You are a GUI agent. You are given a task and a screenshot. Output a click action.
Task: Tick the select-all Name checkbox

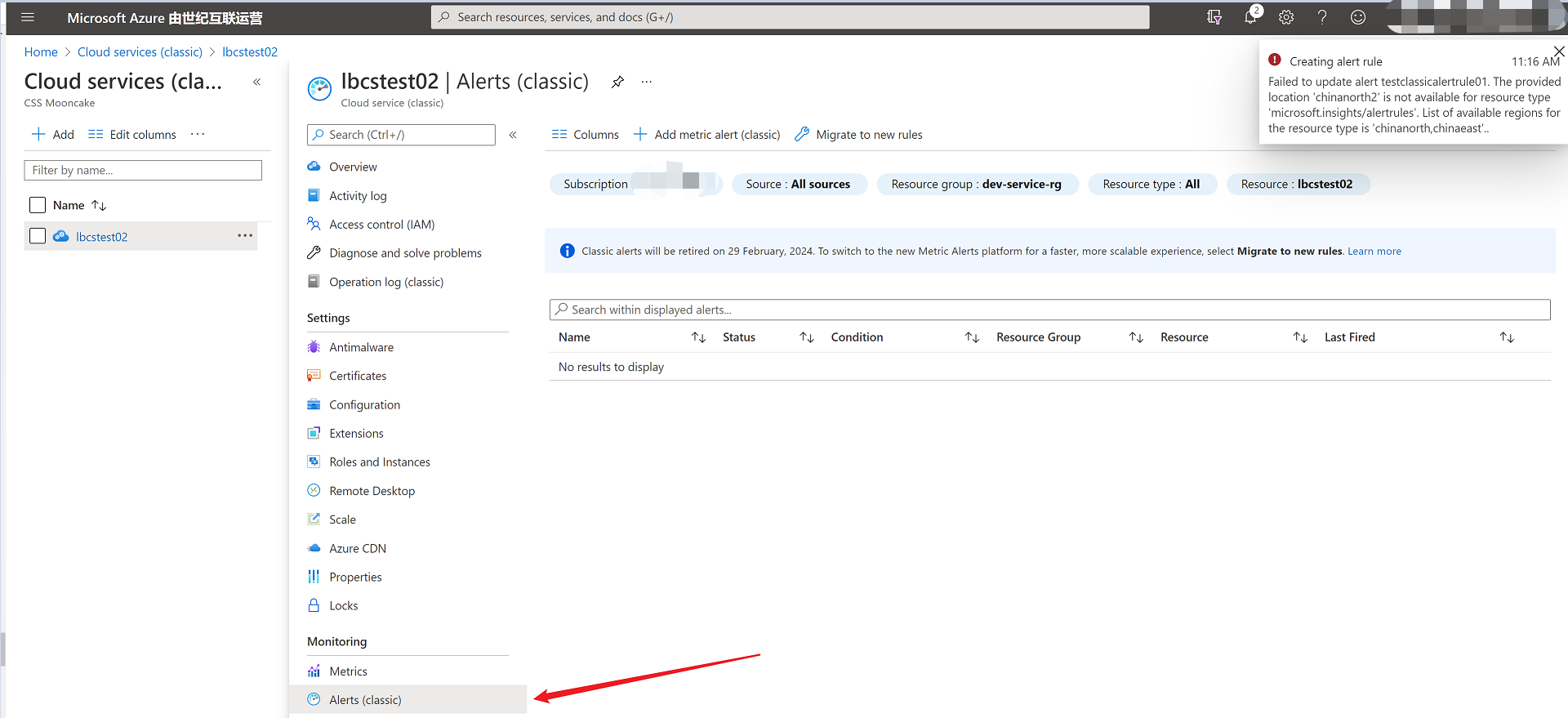coord(38,205)
